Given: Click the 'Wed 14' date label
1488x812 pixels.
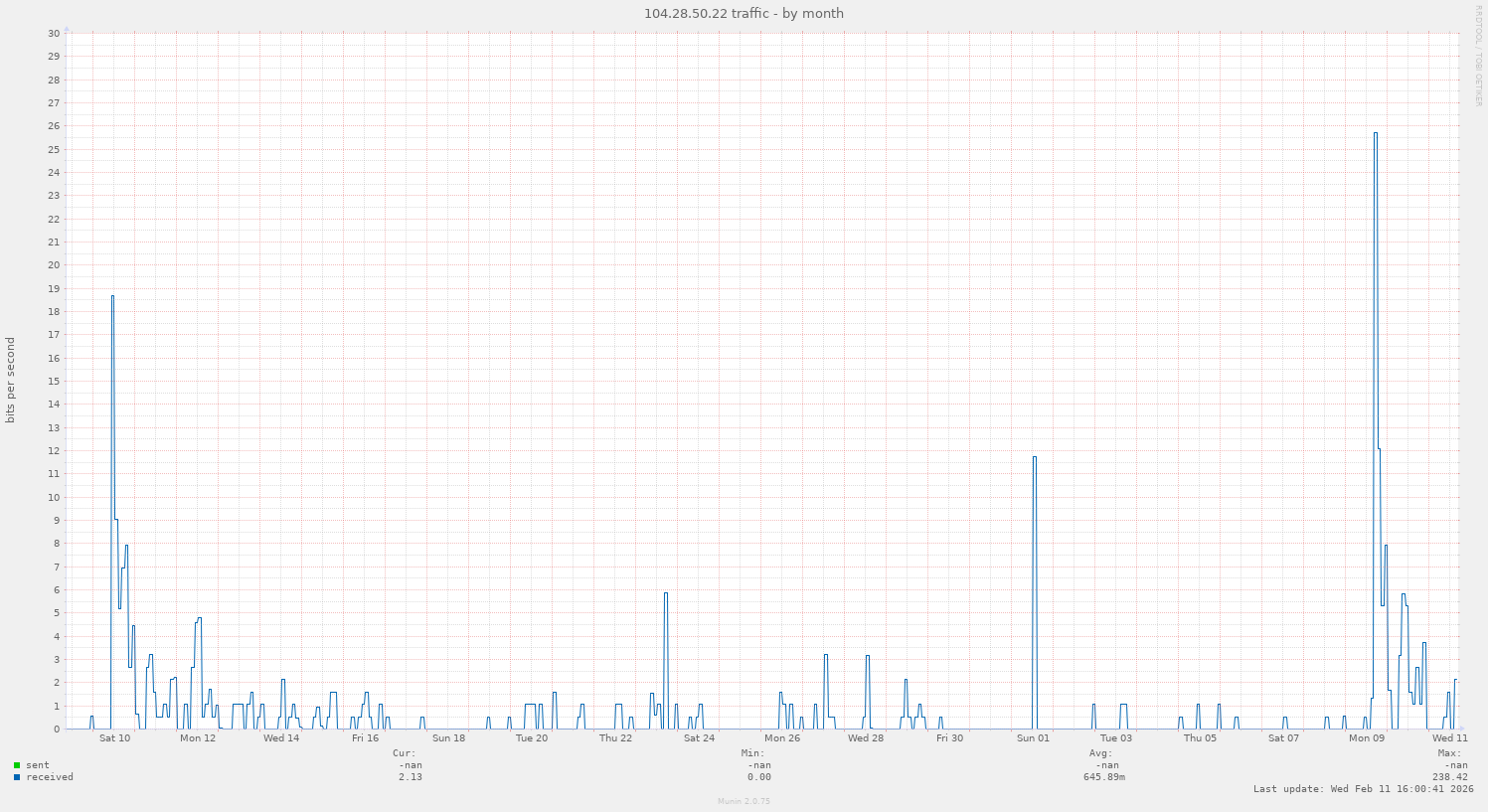Looking at the screenshot, I should pos(281,738).
